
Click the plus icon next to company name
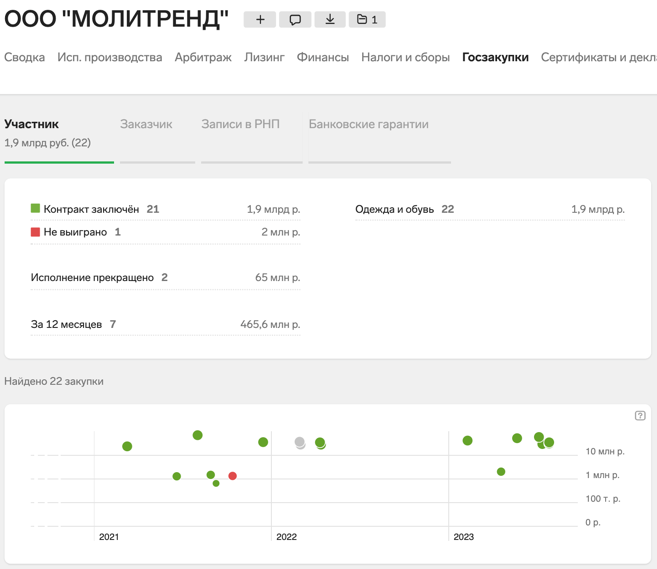click(260, 19)
